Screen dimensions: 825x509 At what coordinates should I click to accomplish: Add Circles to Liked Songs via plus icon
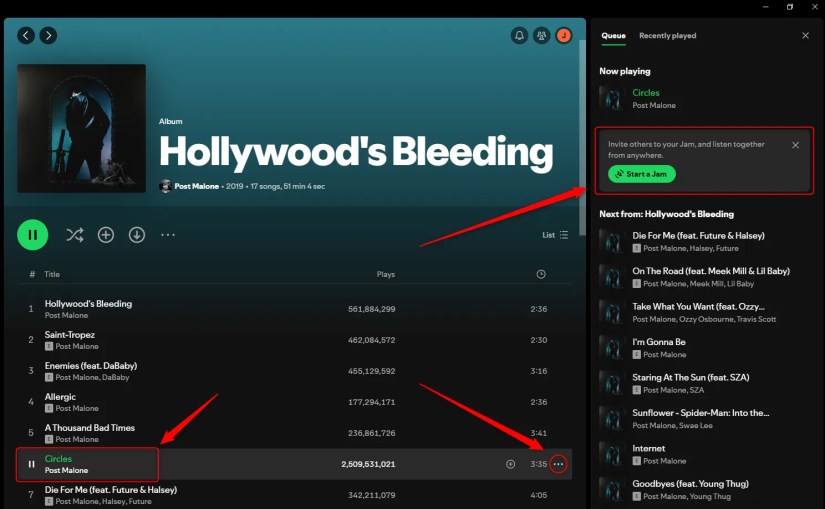click(510, 464)
